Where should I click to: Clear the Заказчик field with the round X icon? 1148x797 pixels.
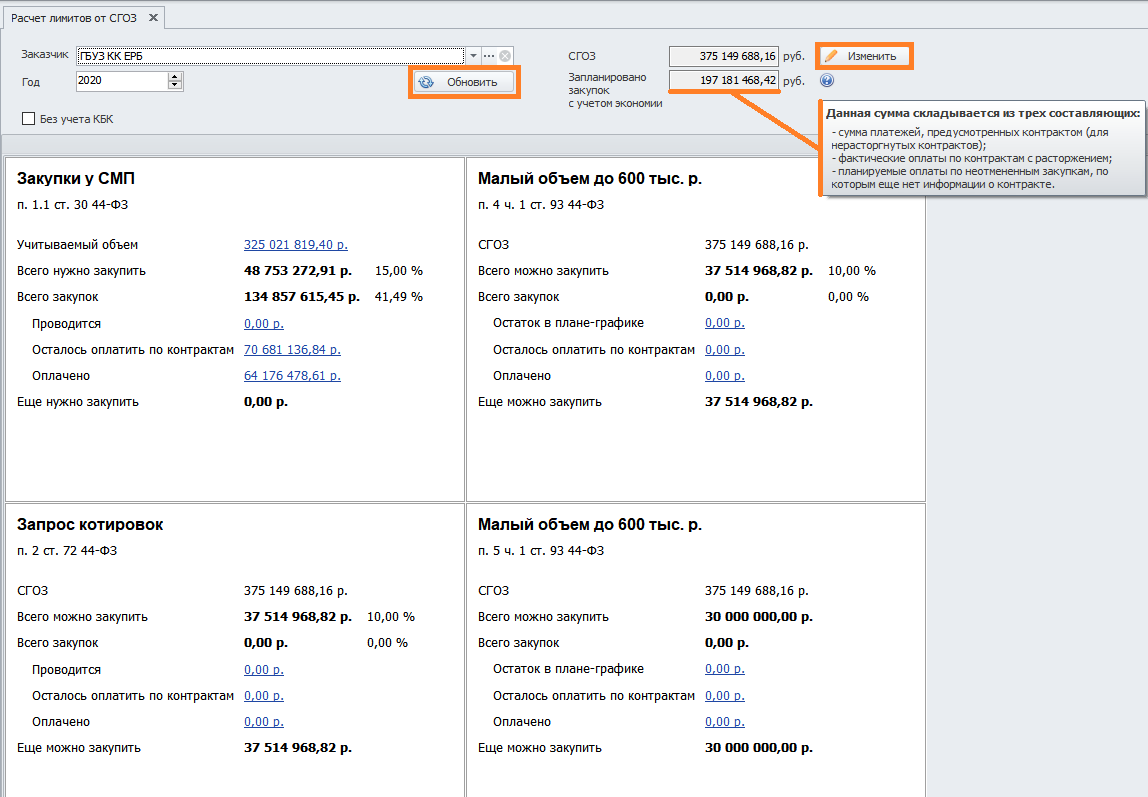click(x=505, y=56)
